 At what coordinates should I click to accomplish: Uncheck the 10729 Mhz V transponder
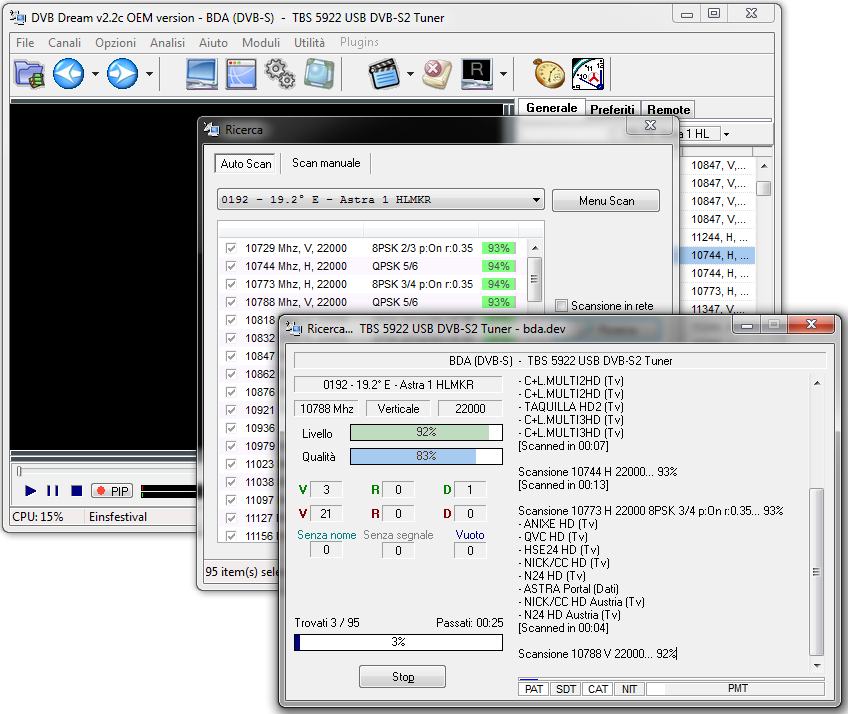click(x=231, y=248)
